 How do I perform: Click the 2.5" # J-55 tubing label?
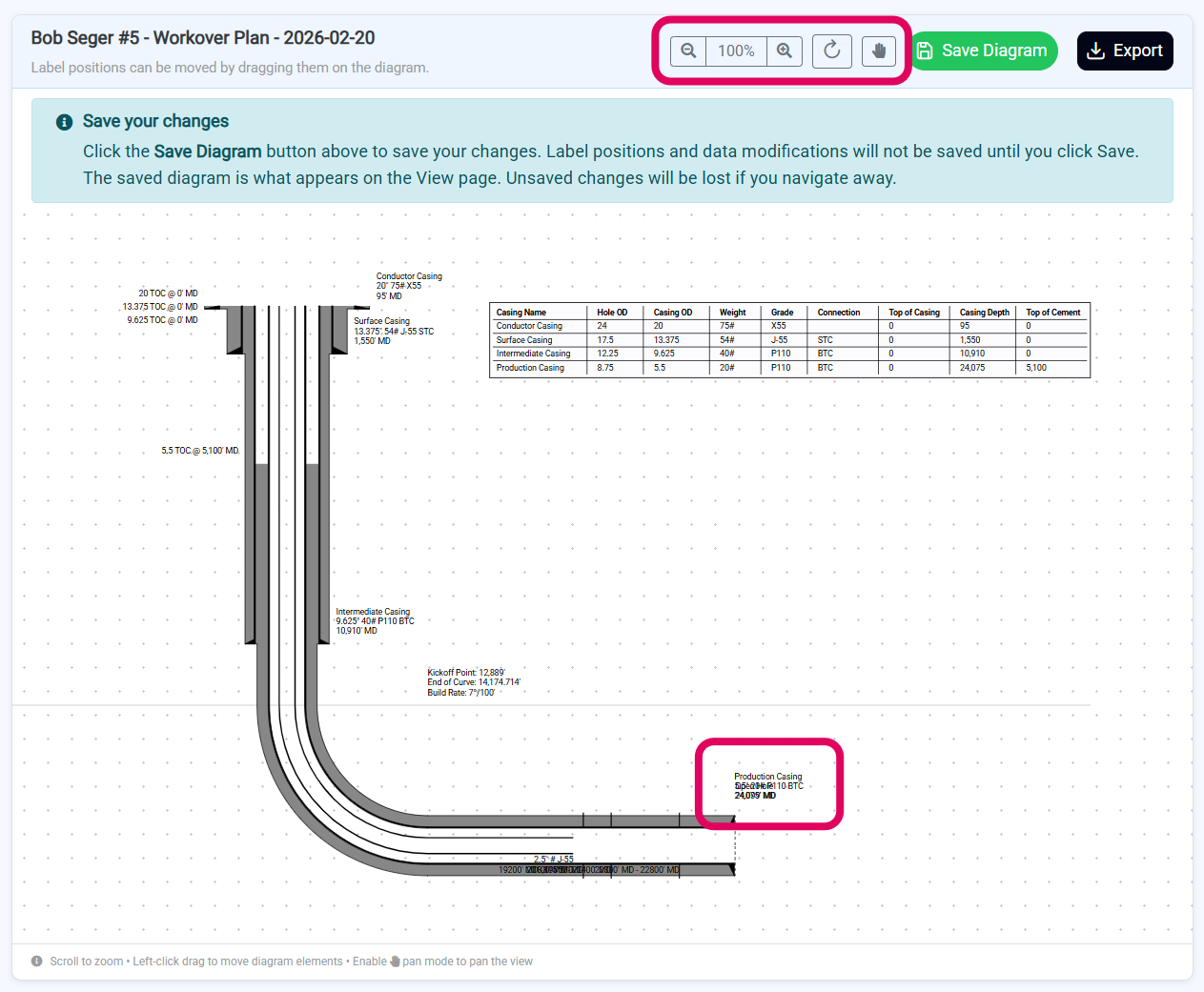(x=554, y=860)
